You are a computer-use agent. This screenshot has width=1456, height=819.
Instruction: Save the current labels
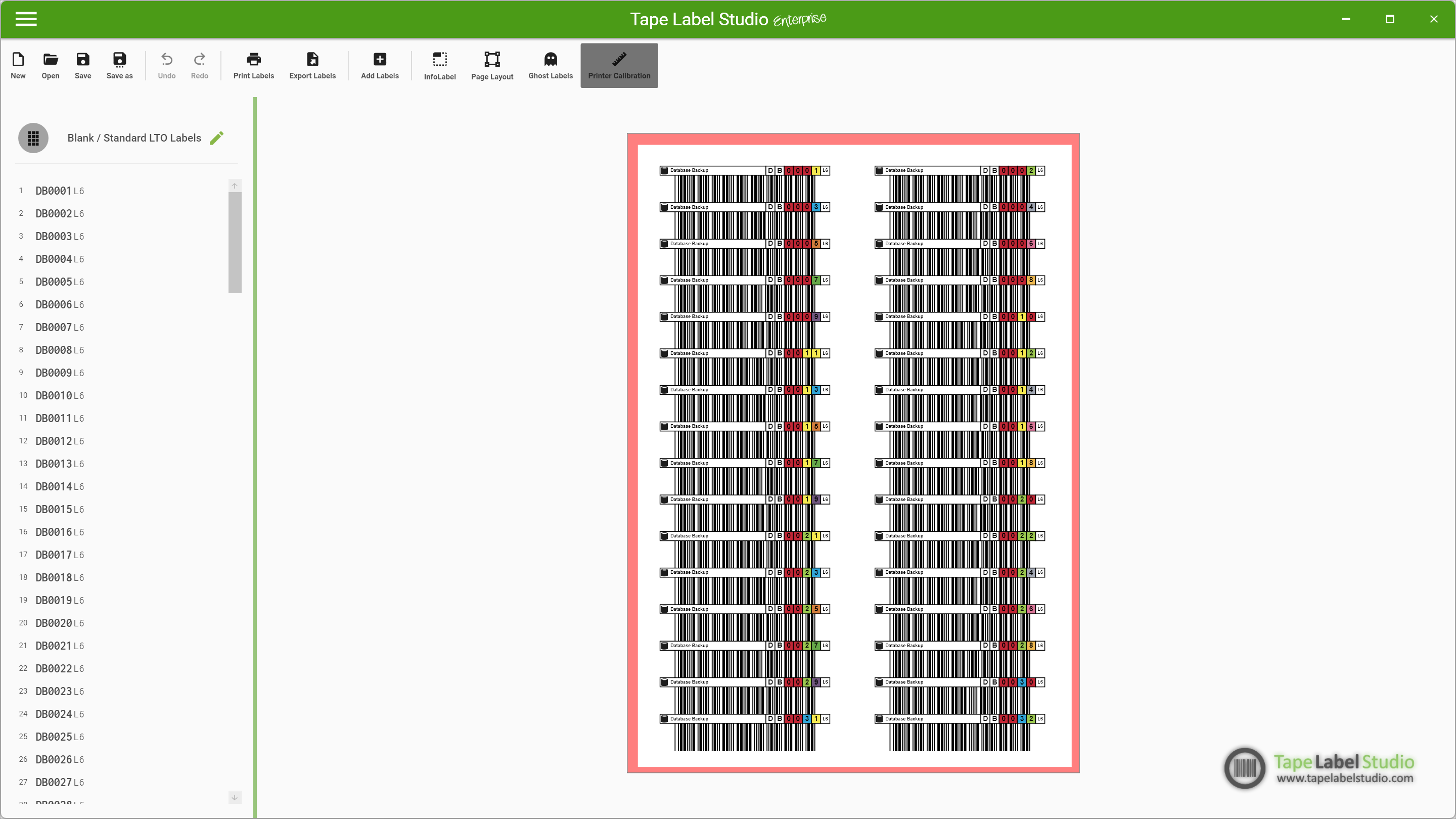pos(83,66)
